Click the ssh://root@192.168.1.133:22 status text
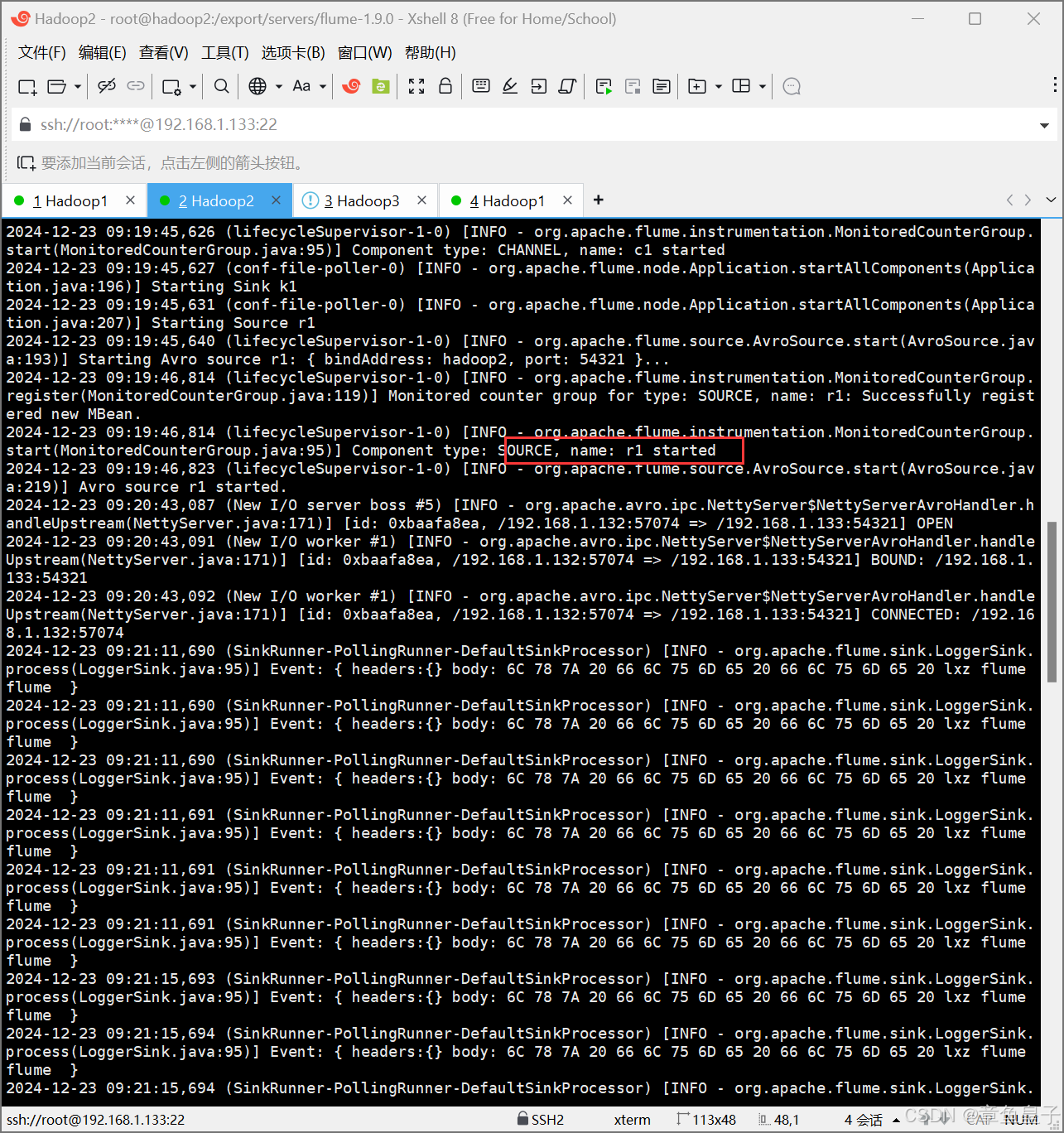The image size is (1064, 1133). (x=95, y=1120)
